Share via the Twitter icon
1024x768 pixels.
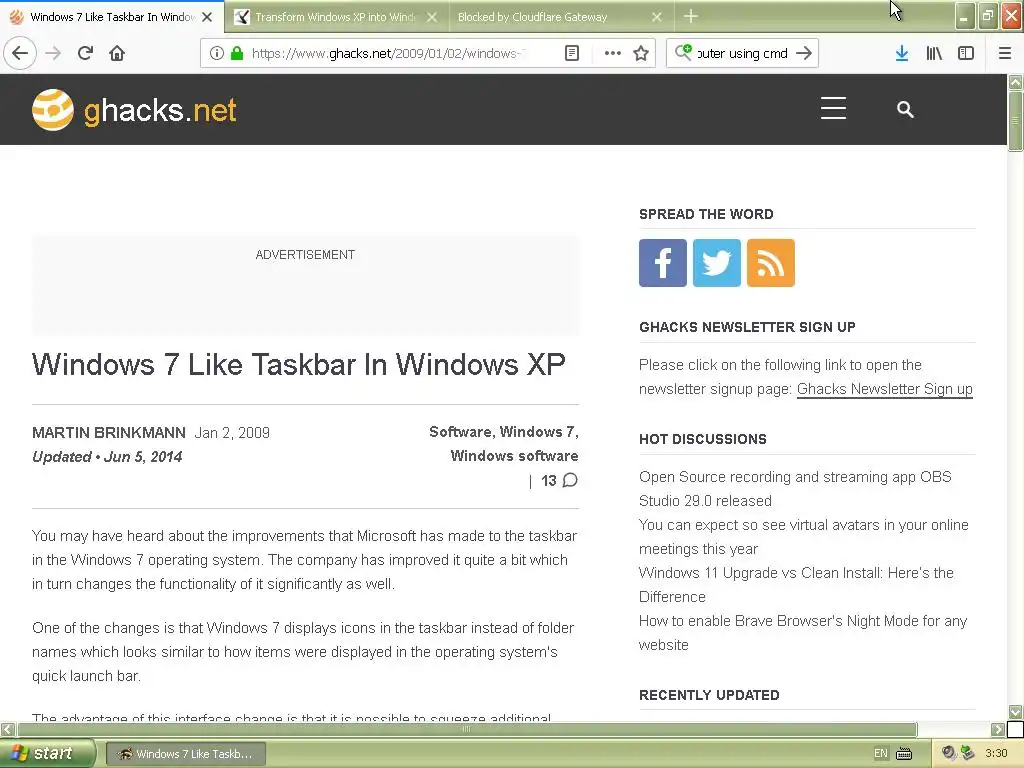point(716,263)
